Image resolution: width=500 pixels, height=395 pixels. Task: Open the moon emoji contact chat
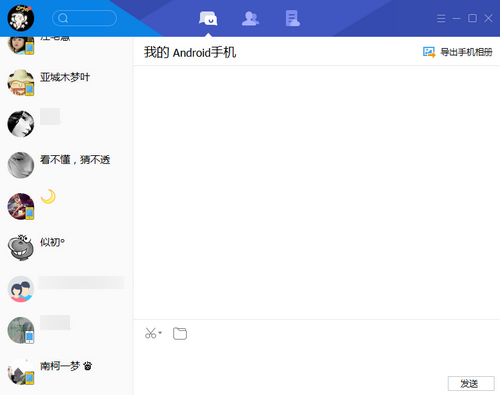[x=67, y=206]
